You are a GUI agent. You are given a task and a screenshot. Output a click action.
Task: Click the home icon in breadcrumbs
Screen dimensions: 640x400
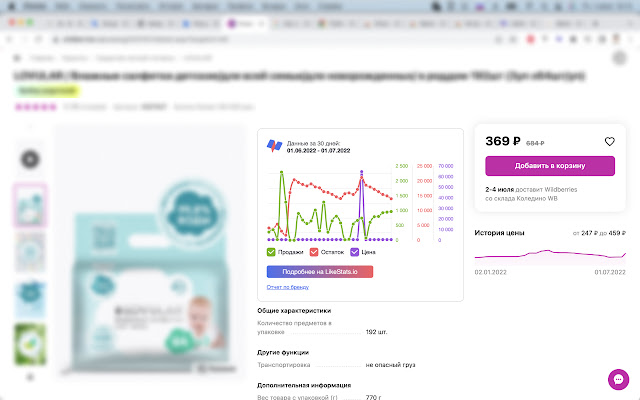17,58
